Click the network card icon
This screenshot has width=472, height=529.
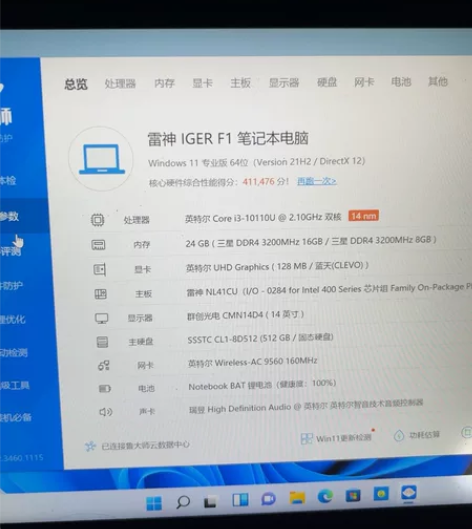(x=104, y=365)
